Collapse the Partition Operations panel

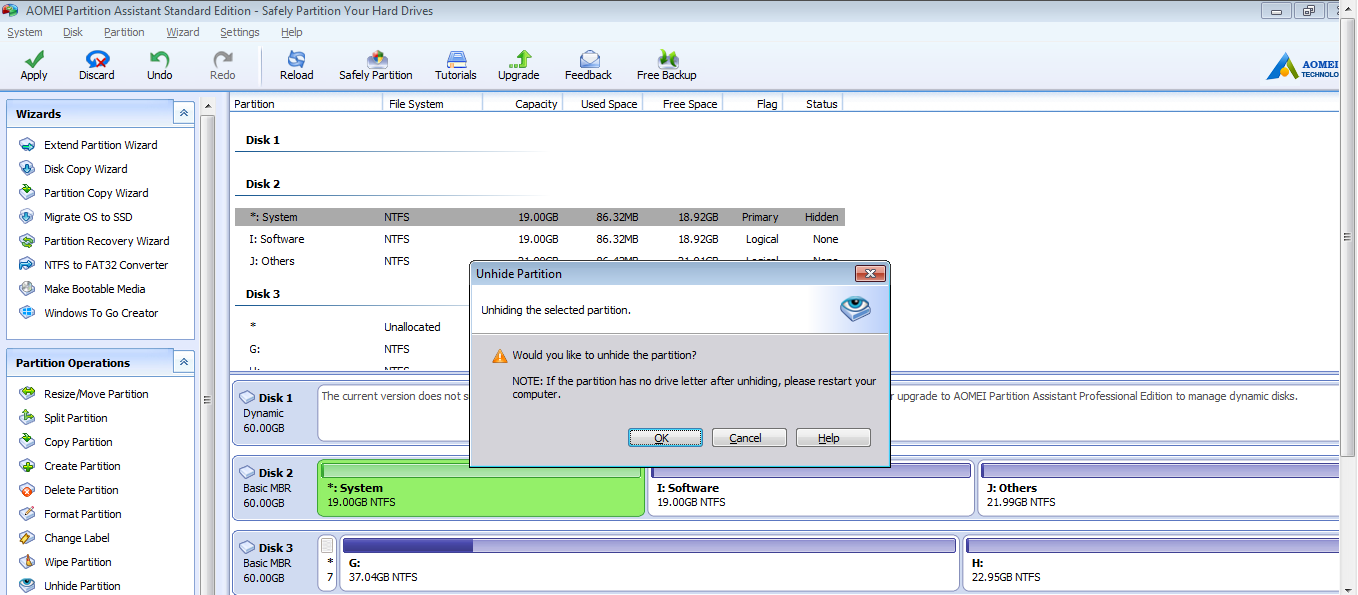coord(184,362)
